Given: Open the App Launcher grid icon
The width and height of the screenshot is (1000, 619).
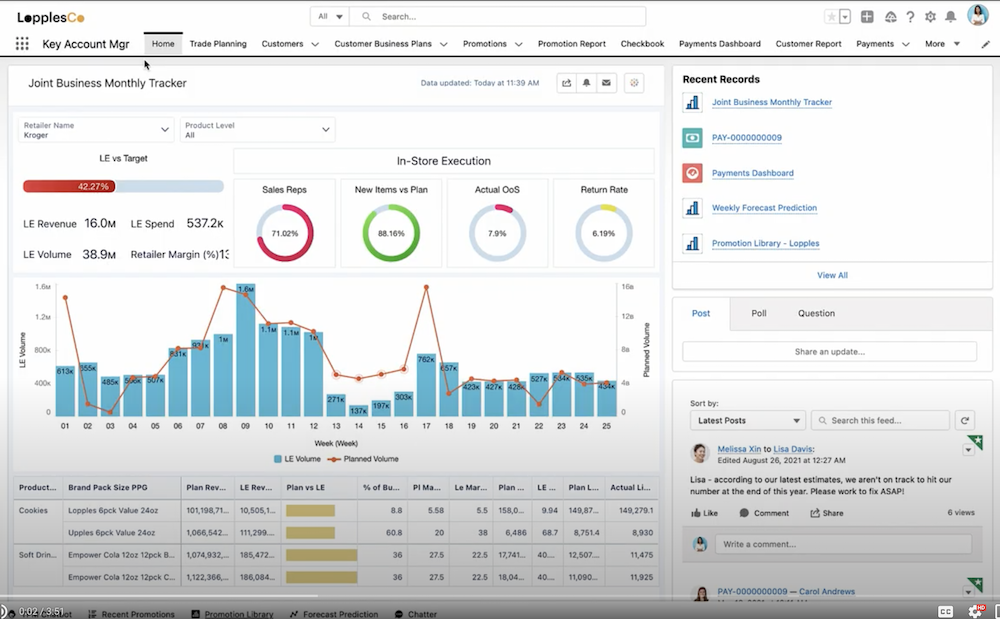Looking at the screenshot, I should coord(22,44).
